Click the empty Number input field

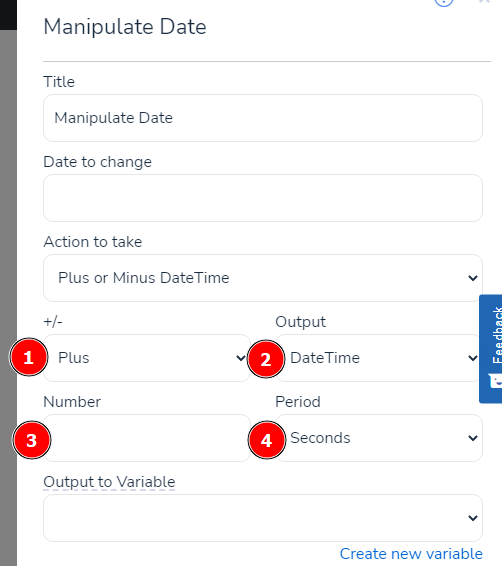147,438
